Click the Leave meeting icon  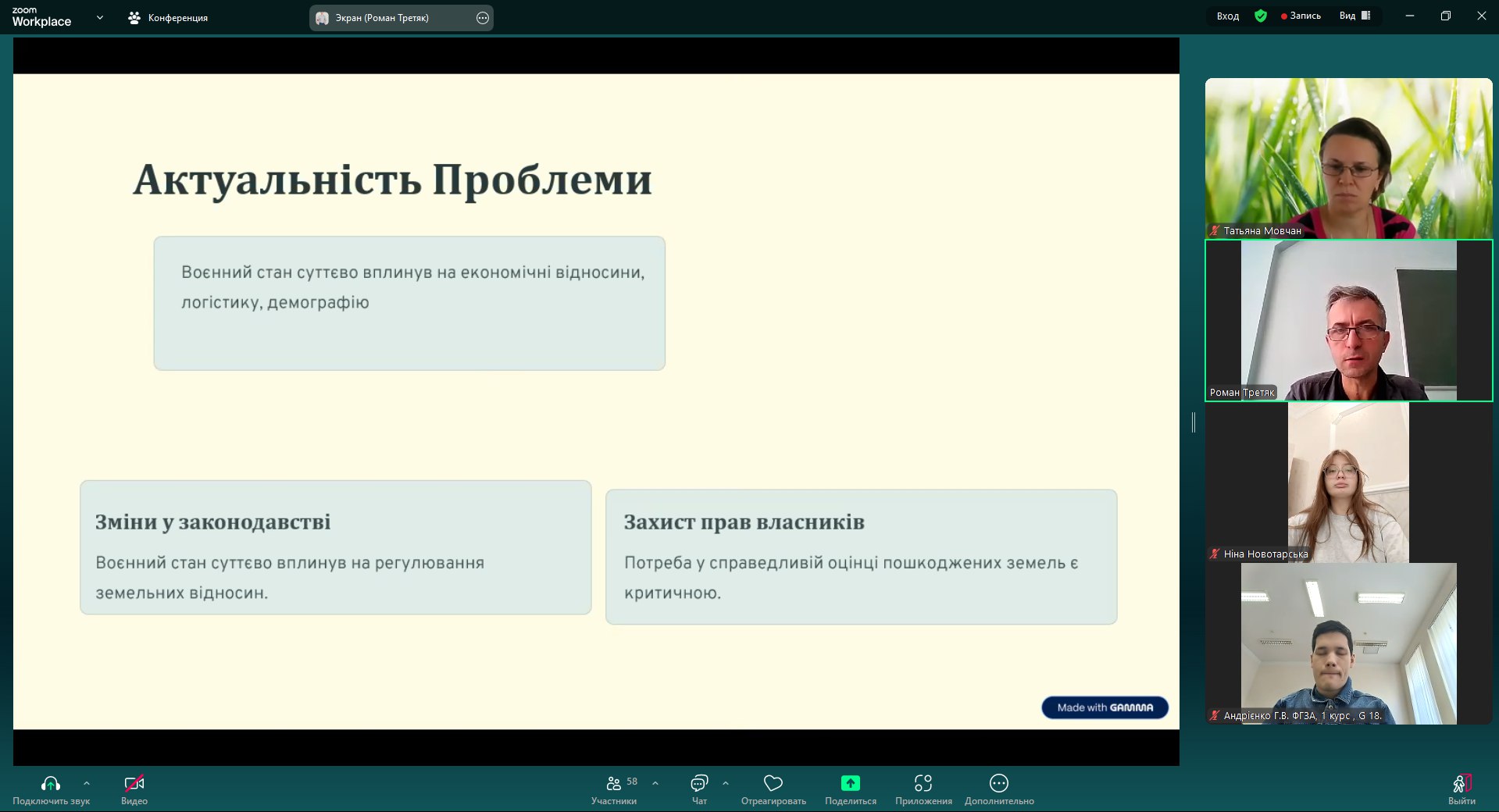pyautogui.click(x=1462, y=784)
